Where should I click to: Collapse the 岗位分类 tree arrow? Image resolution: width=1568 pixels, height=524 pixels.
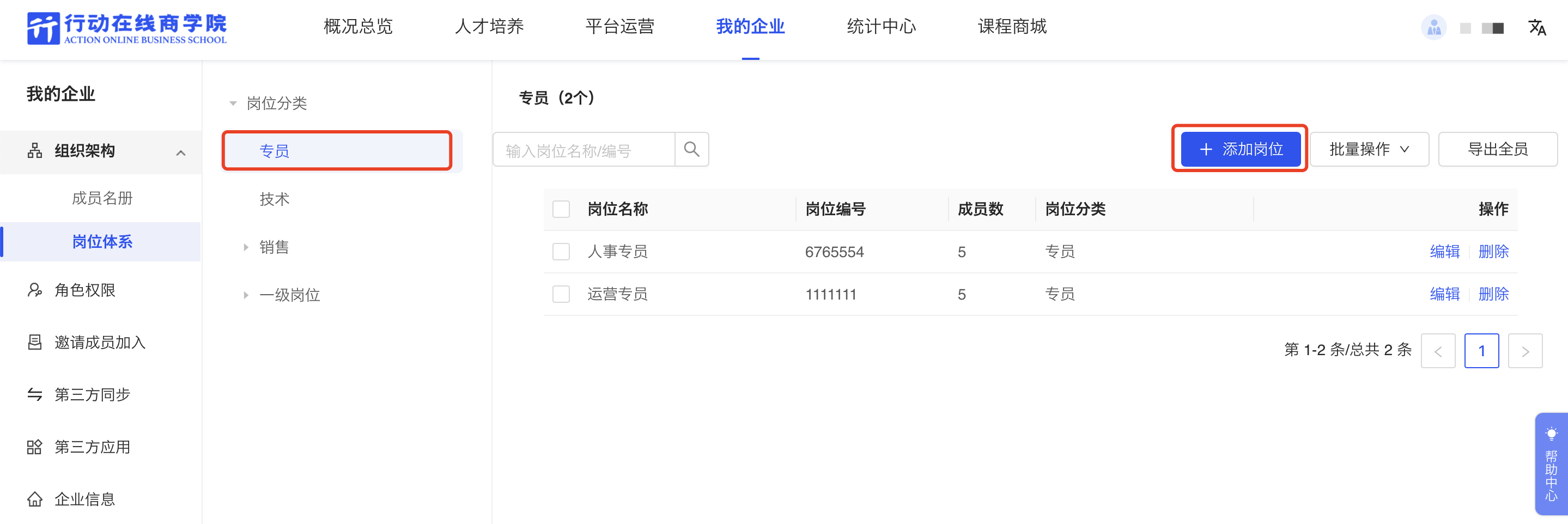[233, 103]
